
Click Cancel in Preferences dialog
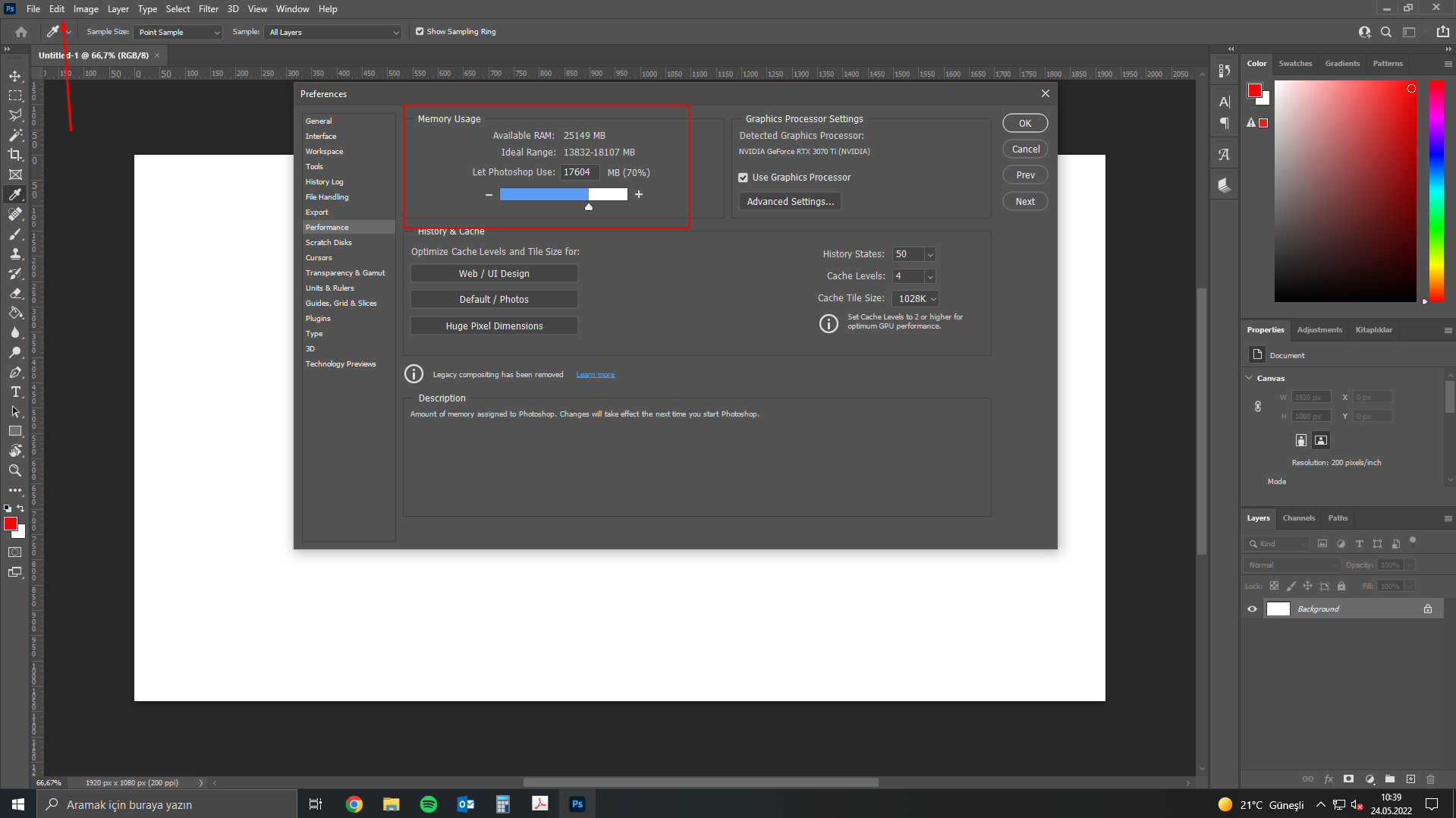1025,149
